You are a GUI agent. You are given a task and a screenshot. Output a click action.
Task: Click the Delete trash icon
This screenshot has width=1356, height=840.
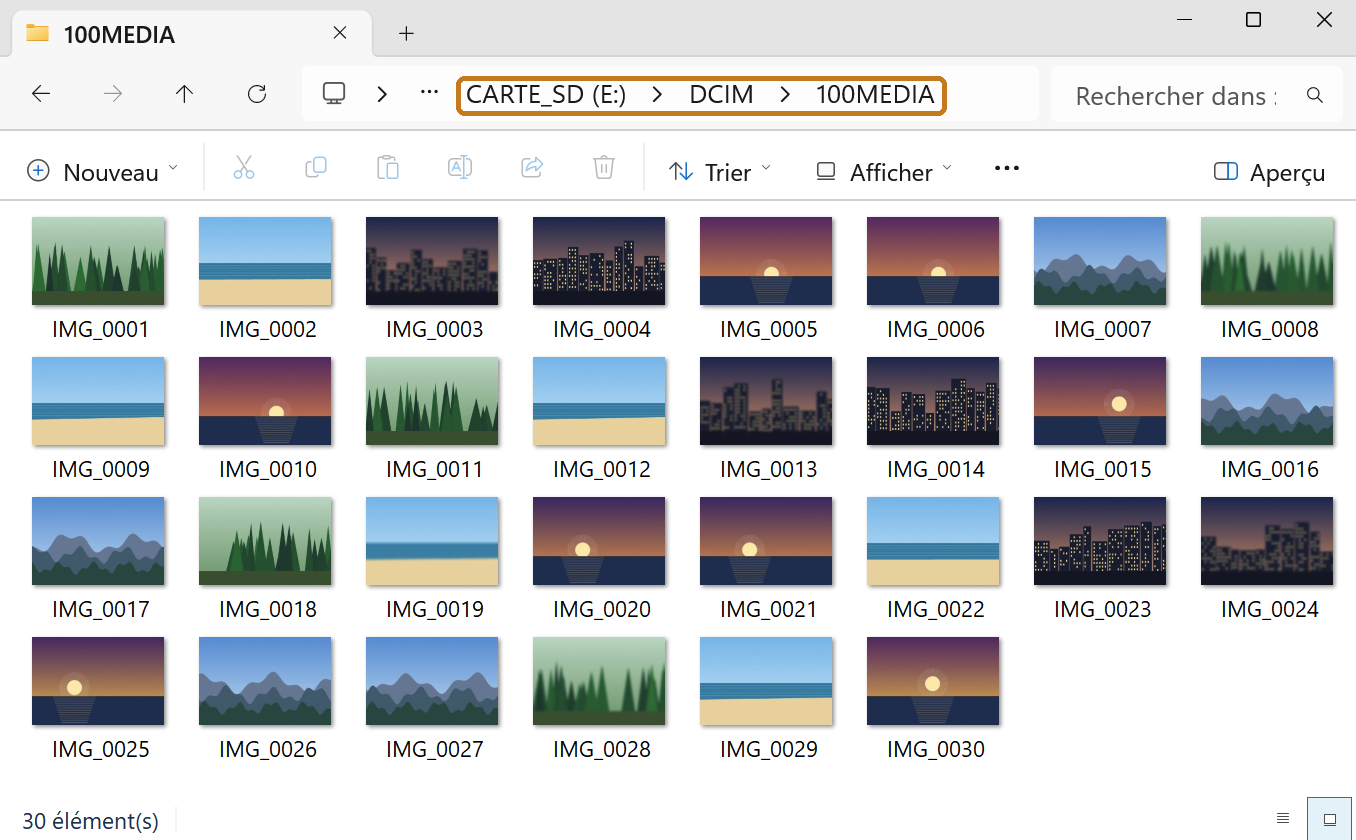603,168
